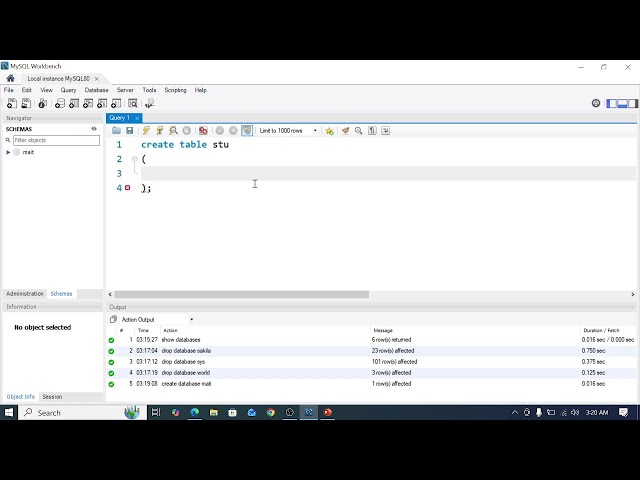Screen dimensions: 640x480
Task: Click the horizontal scrollbar right arrow
Action: [633, 294]
